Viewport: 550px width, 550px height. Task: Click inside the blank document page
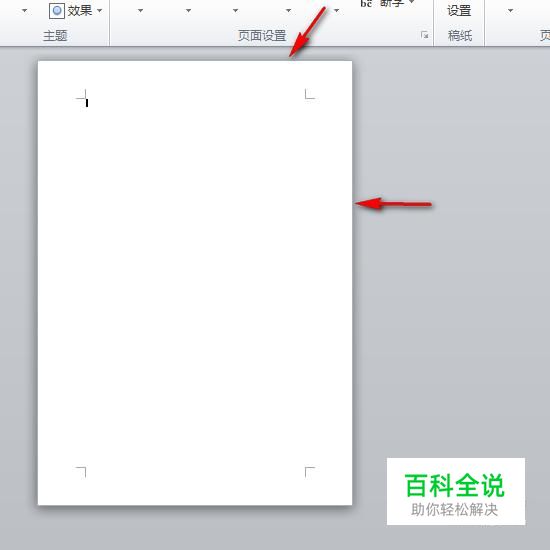[x=195, y=283]
